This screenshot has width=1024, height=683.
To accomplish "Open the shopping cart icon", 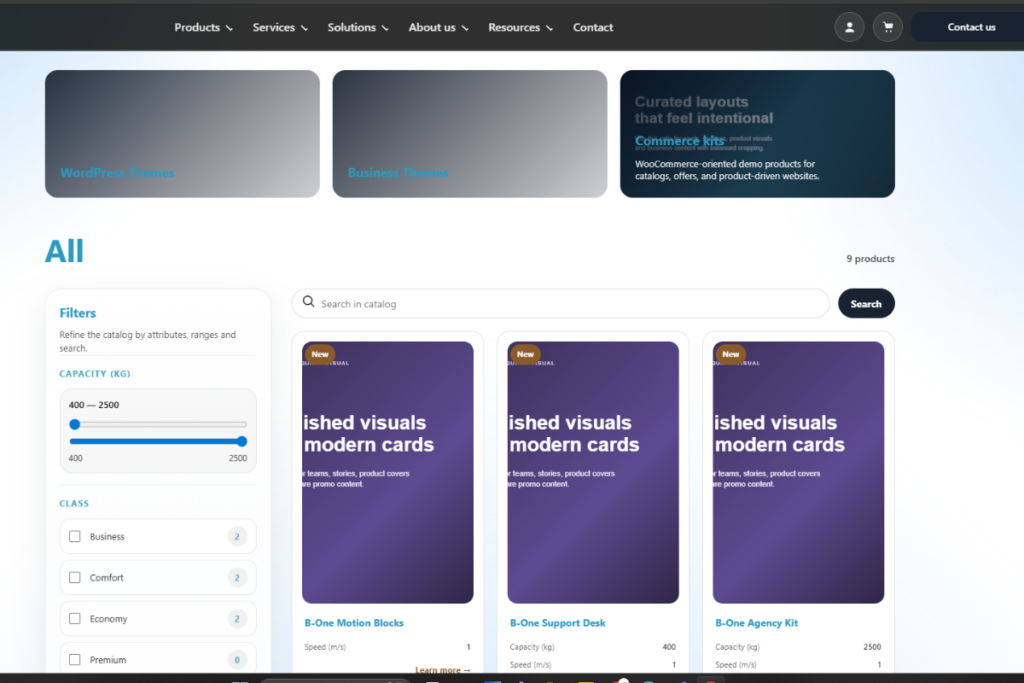I will click(887, 27).
